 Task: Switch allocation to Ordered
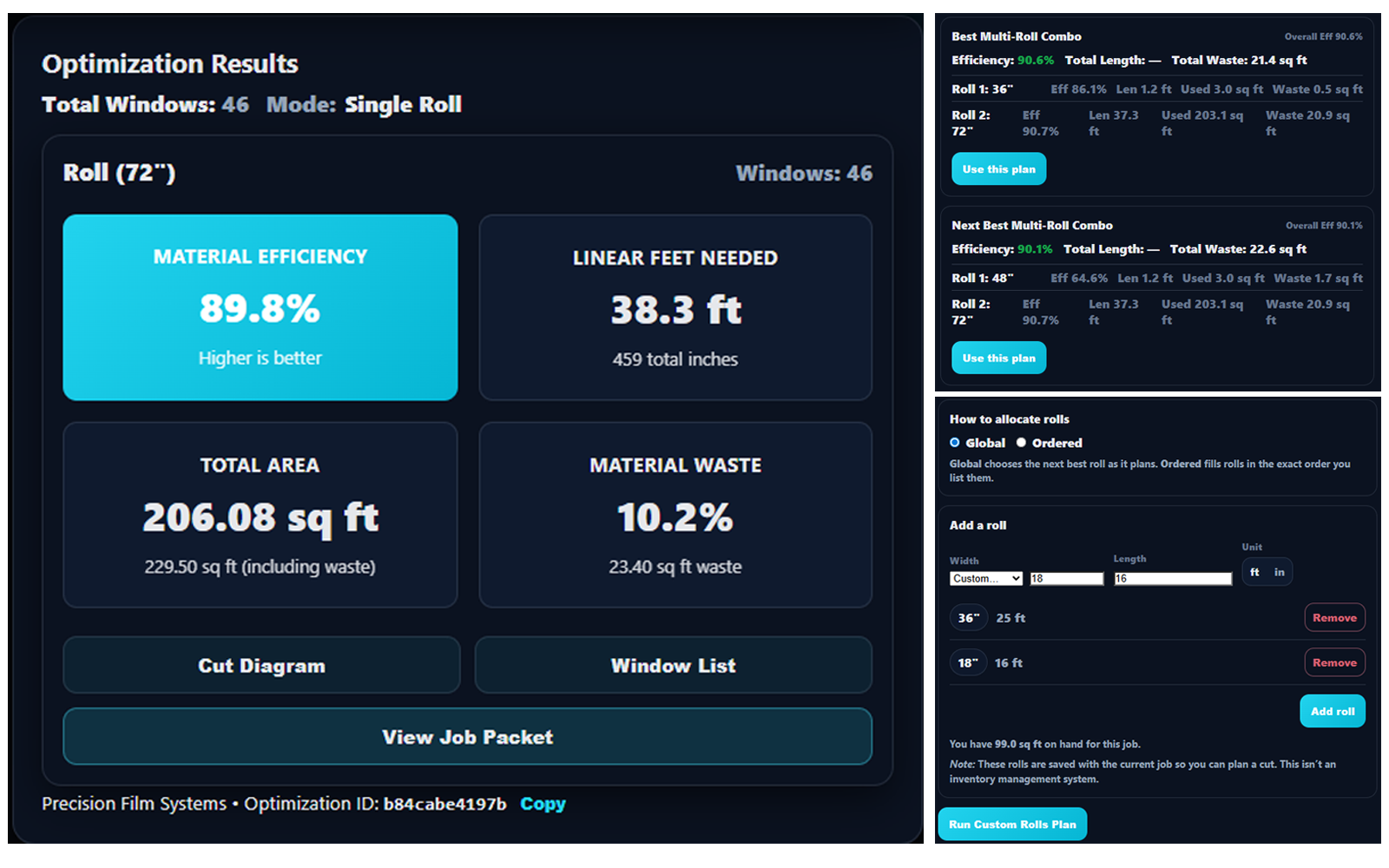tap(1021, 442)
